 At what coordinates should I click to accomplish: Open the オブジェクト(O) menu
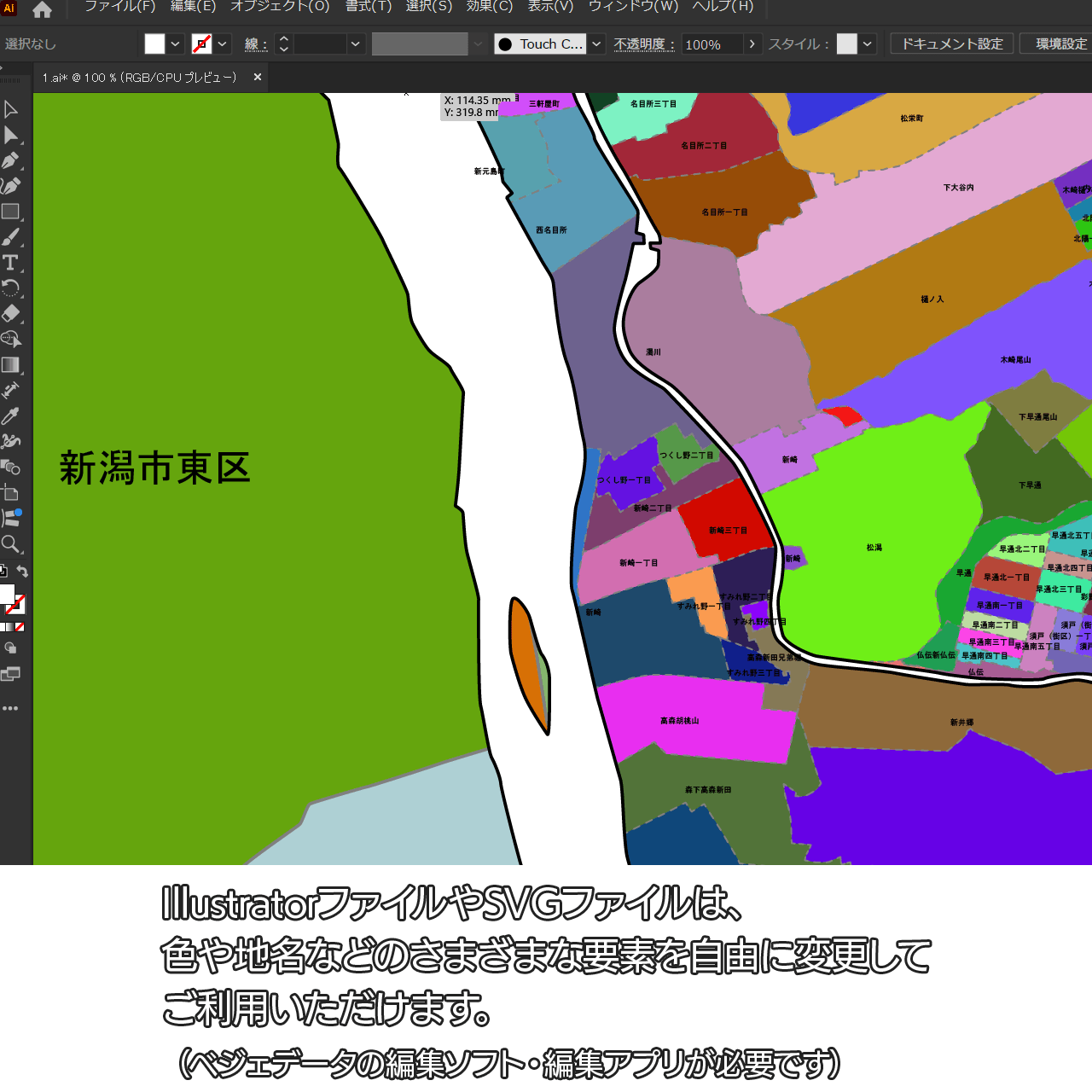[280, 7]
